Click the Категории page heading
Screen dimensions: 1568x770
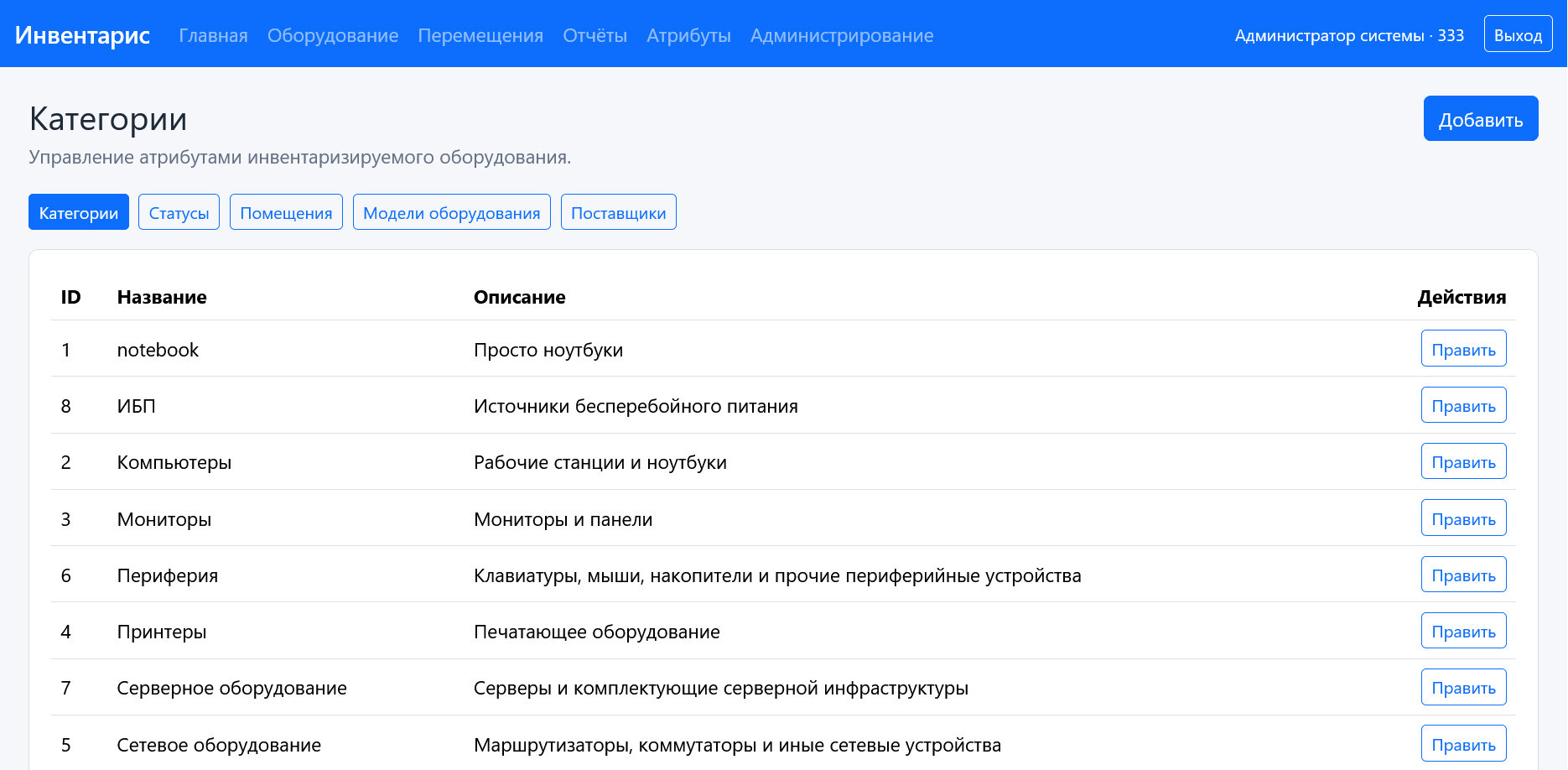[x=108, y=119]
